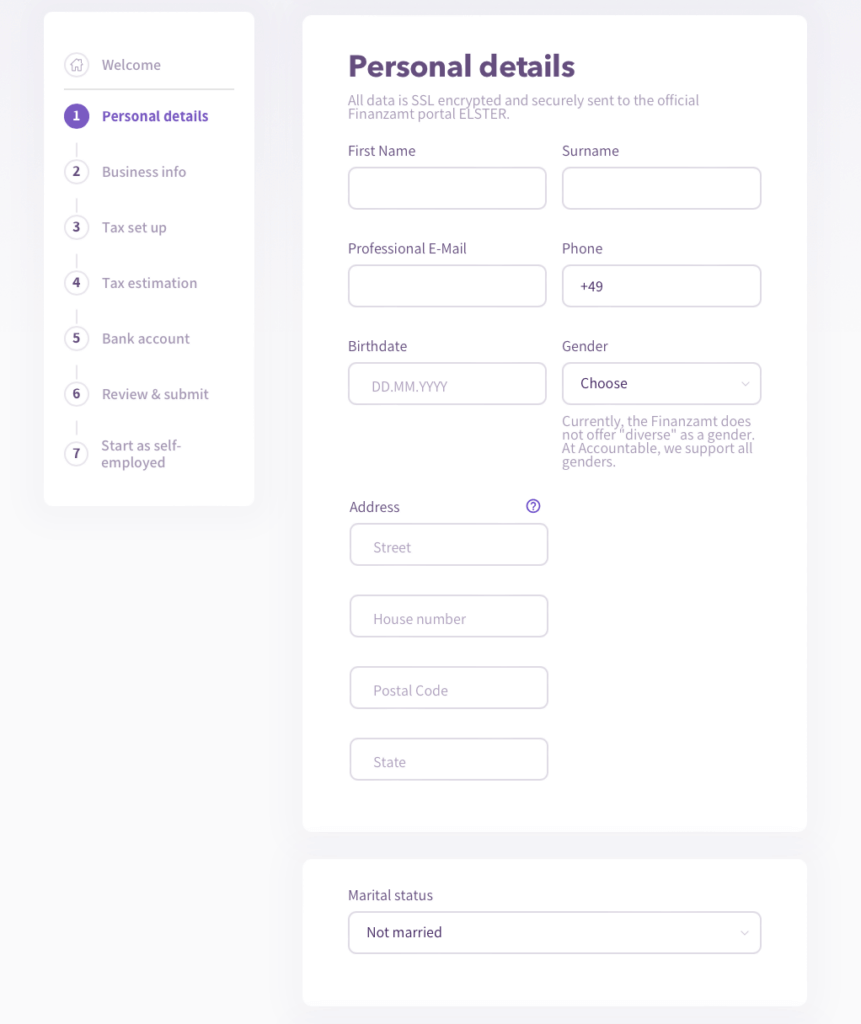Open the Gender dropdown
The width and height of the screenshot is (861, 1024).
(661, 383)
